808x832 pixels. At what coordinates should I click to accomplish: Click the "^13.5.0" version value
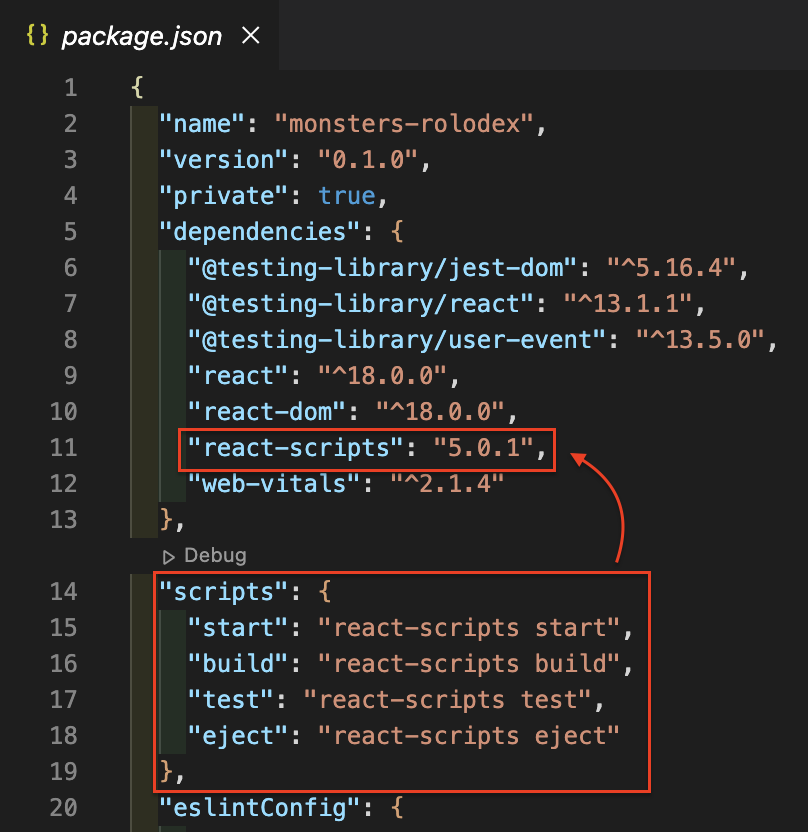(x=700, y=340)
